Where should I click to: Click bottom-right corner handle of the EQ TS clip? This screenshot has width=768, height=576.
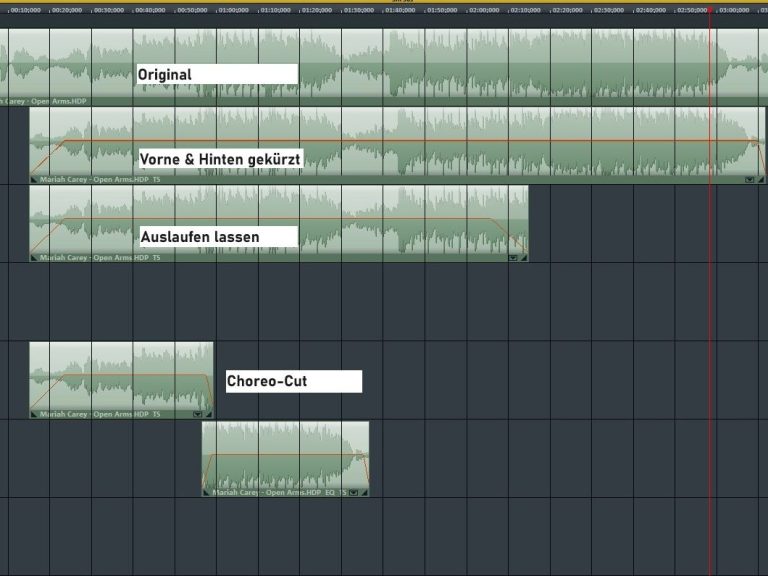coord(365,492)
